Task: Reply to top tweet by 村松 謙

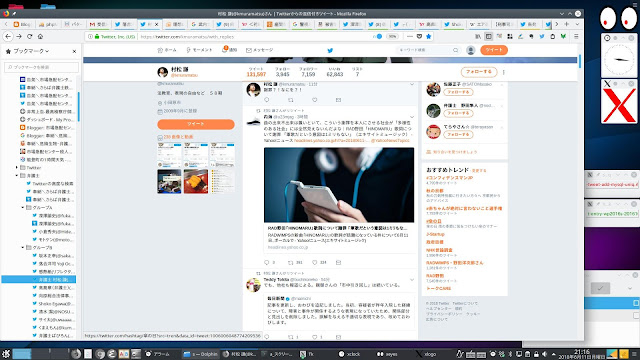Action: pos(267,100)
